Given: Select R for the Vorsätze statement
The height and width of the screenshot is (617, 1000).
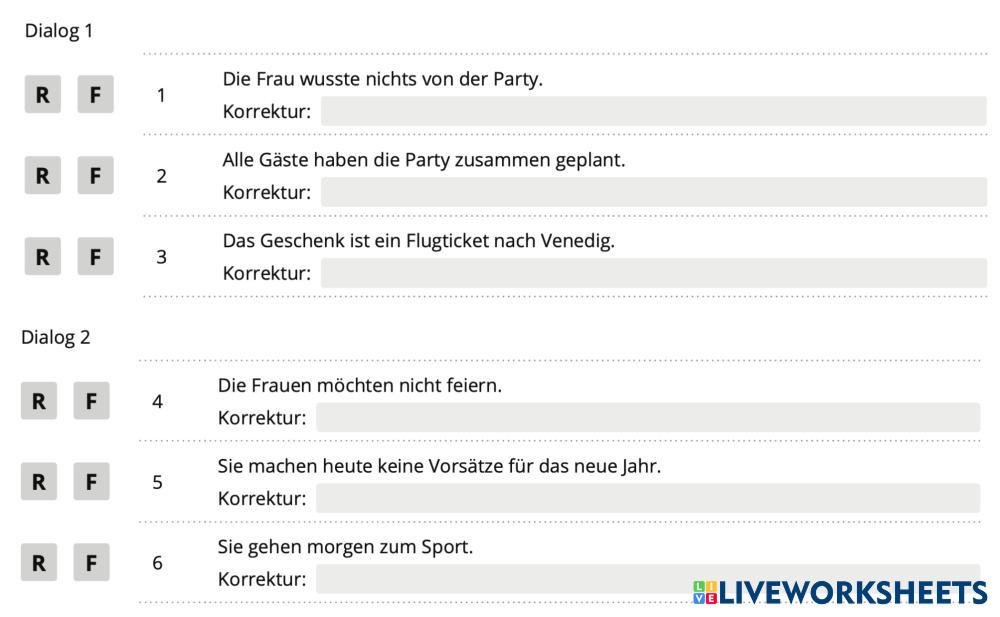Looking at the screenshot, I should (x=38, y=482).
